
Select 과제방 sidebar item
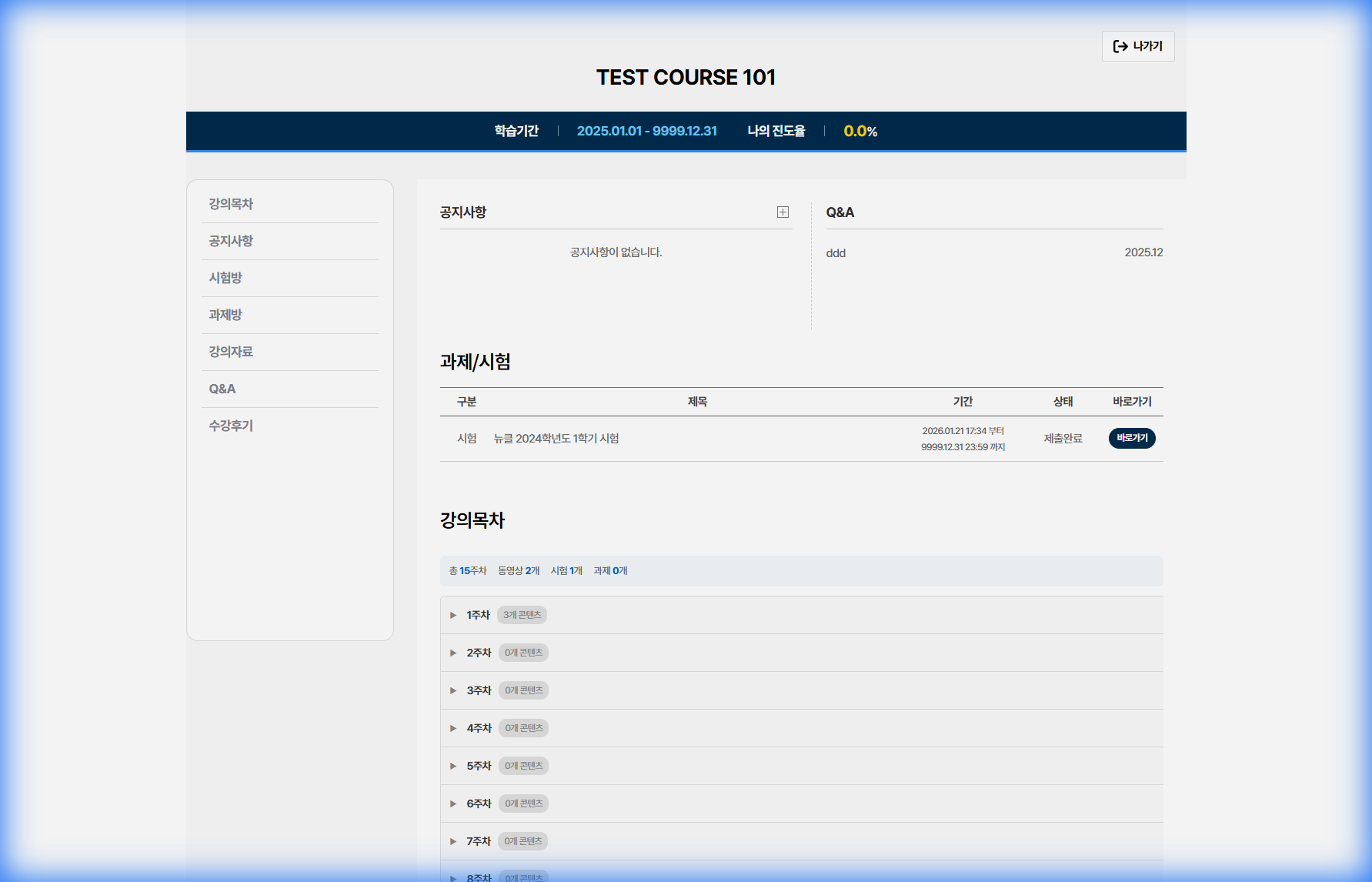coord(225,315)
